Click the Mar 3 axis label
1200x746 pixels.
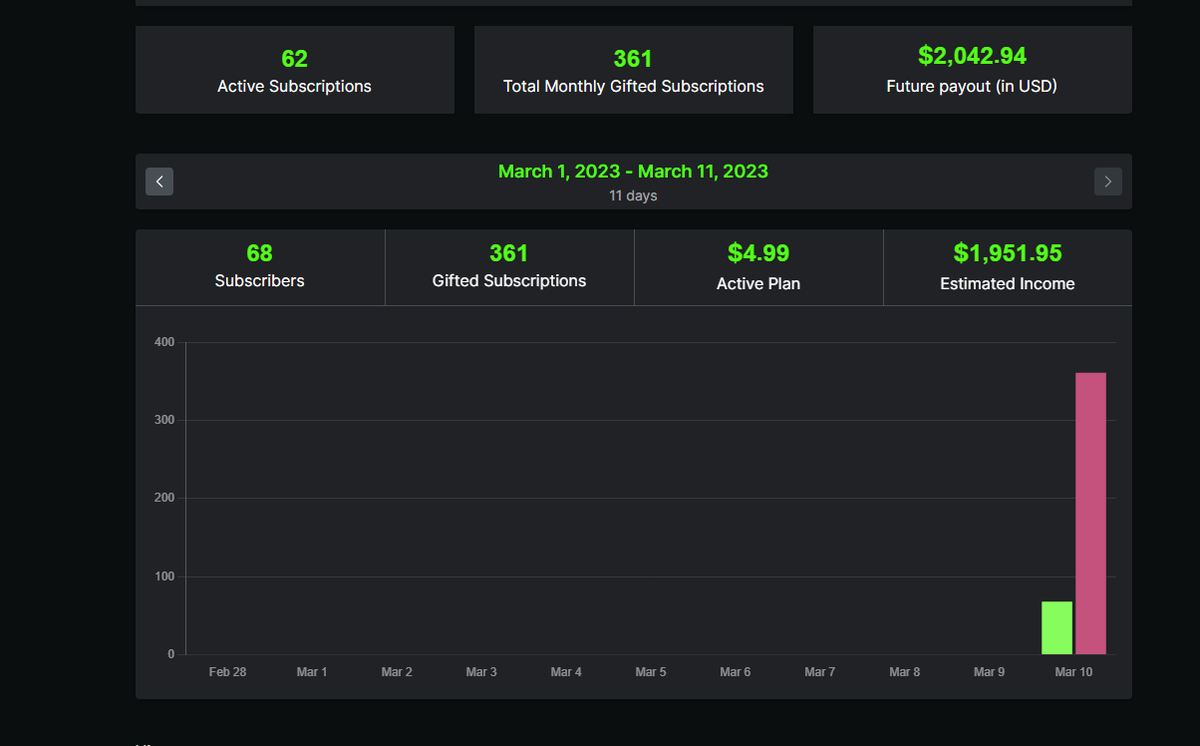481,672
